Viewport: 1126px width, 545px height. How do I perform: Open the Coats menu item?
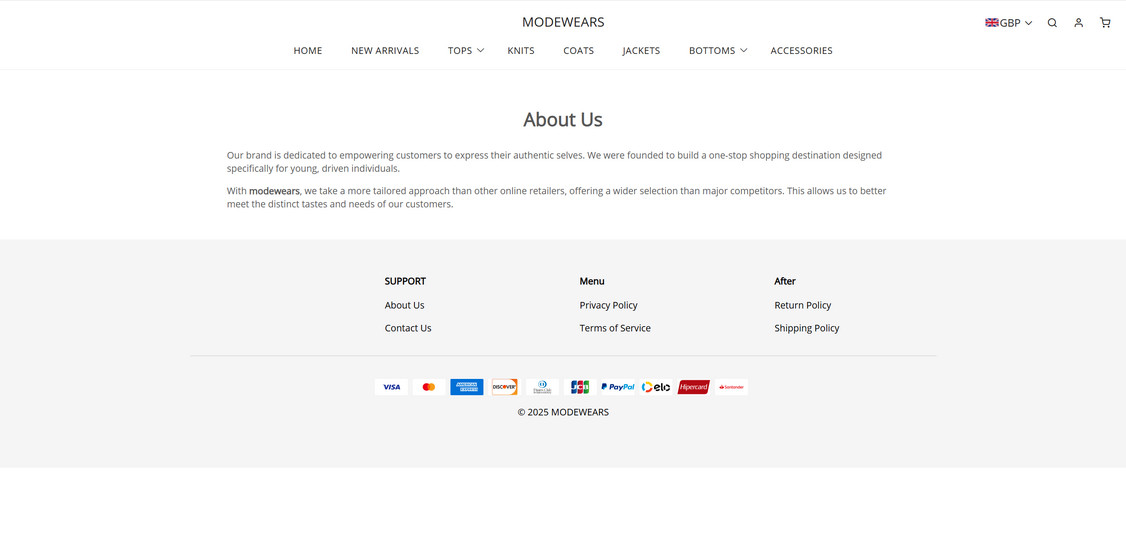[x=578, y=51]
